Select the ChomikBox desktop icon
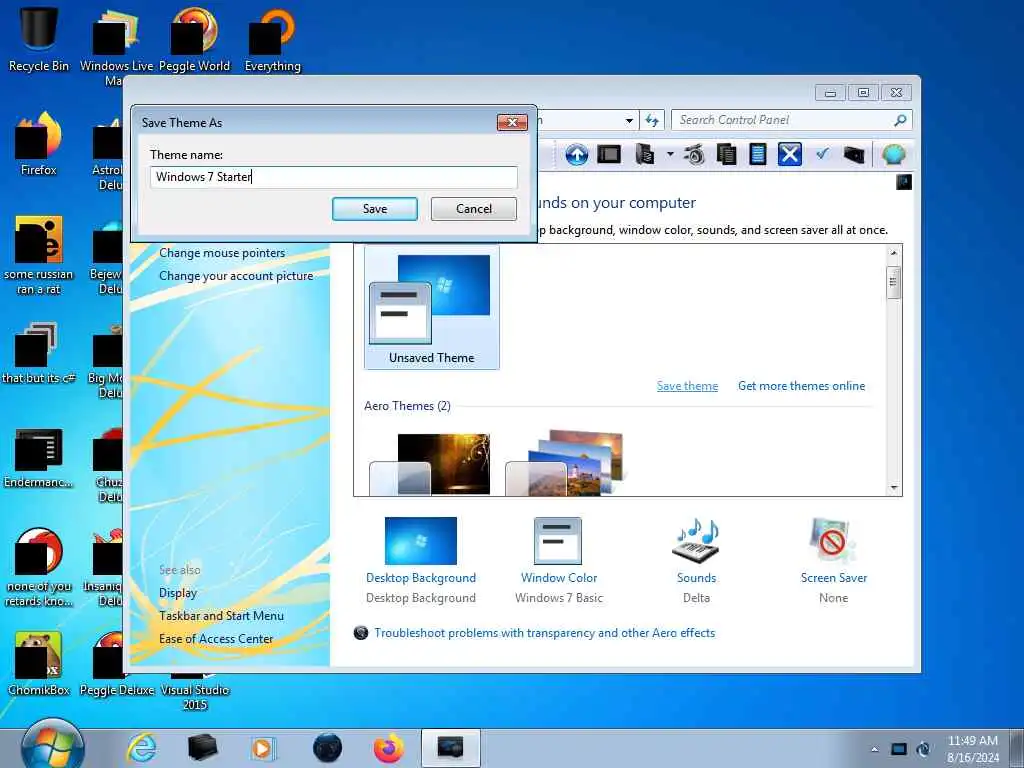This screenshot has height=768, width=1024. 39,664
